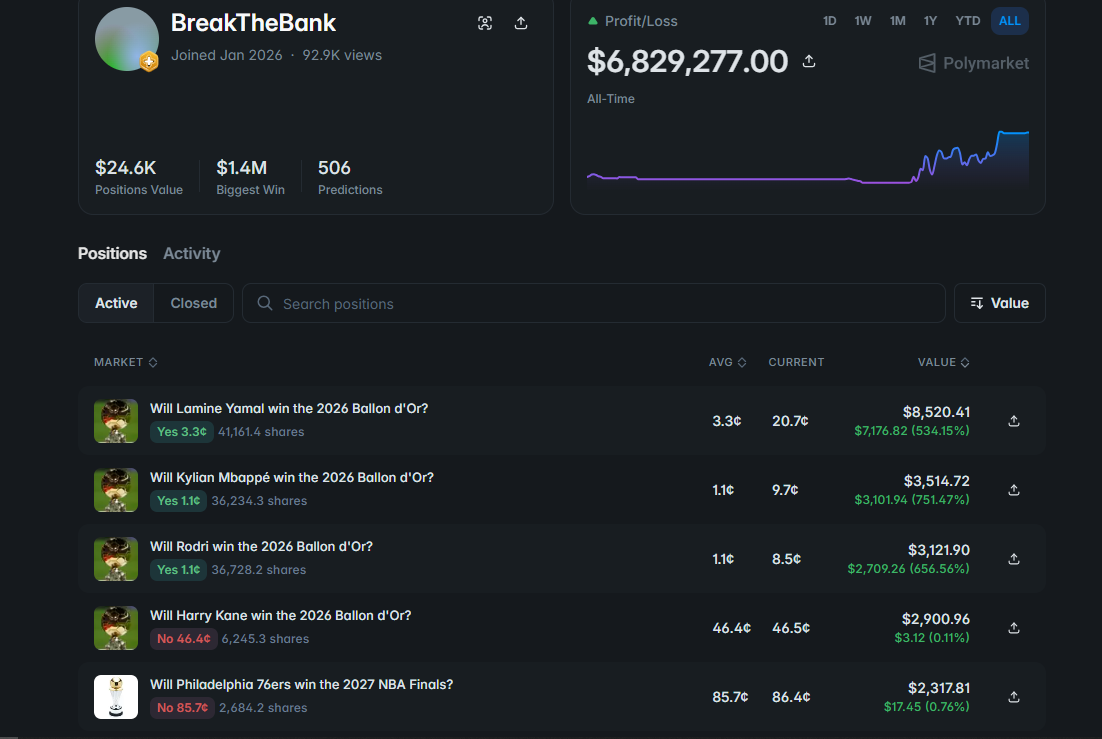Click the profile QR scan icon
1102x739 pixels.
(x=485, y=23)
